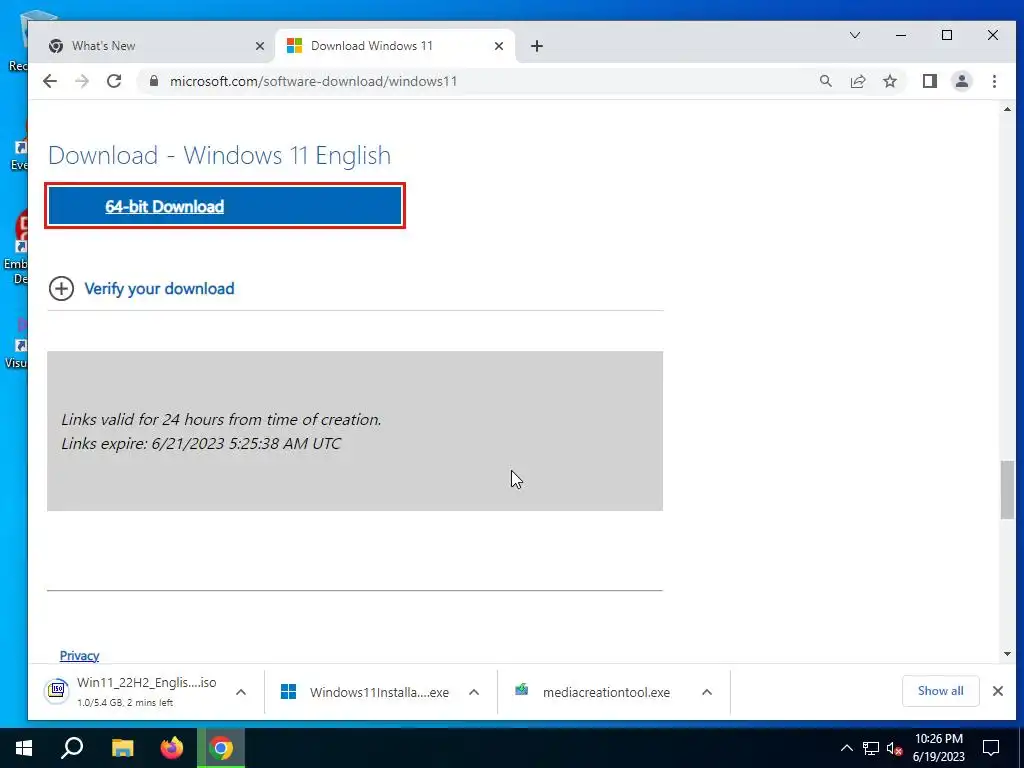
Task: Open the tab search dropdown
Action: click(x=854, y=35)
